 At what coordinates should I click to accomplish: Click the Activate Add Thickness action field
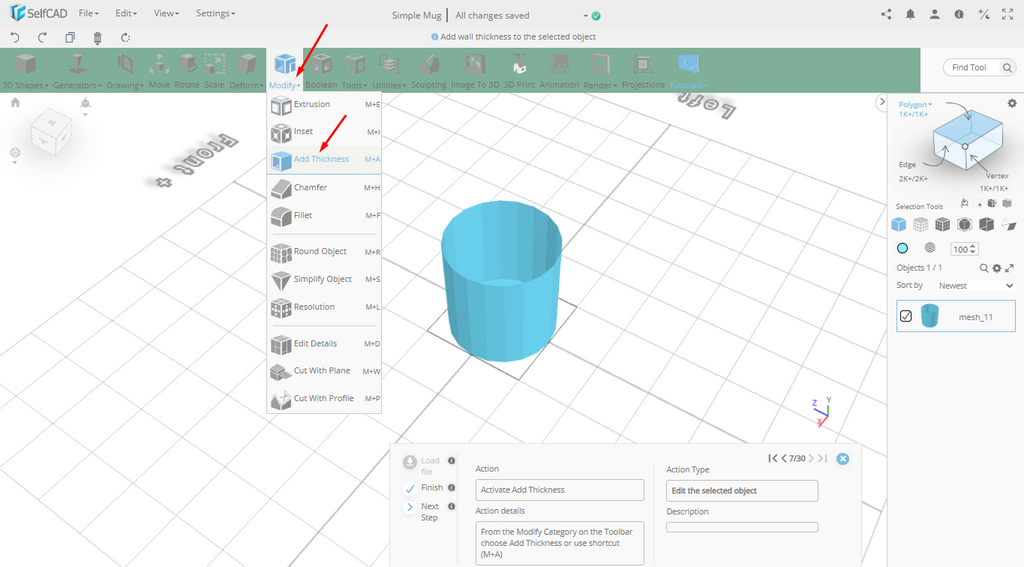pos(560,490)
